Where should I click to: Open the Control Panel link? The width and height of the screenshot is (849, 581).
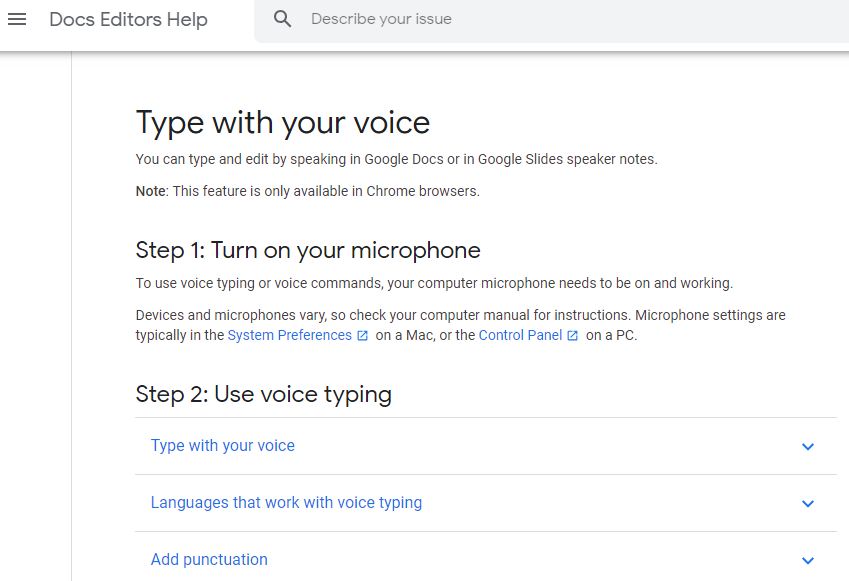(520, 335)
